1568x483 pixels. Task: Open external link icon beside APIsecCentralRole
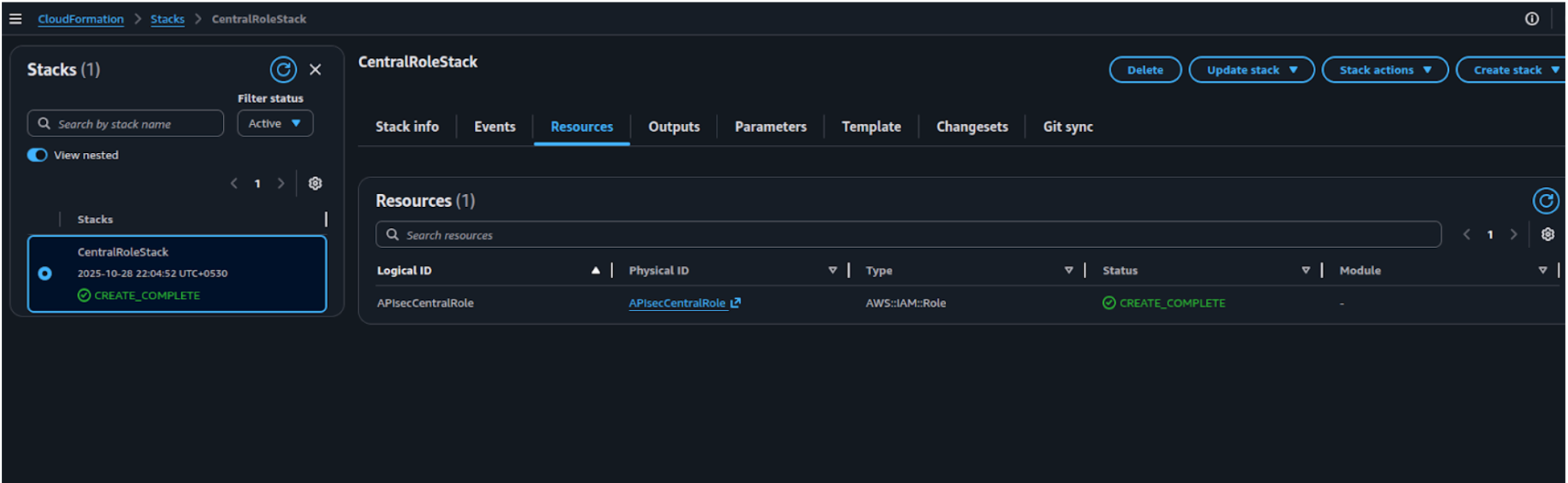click(735, 303)
